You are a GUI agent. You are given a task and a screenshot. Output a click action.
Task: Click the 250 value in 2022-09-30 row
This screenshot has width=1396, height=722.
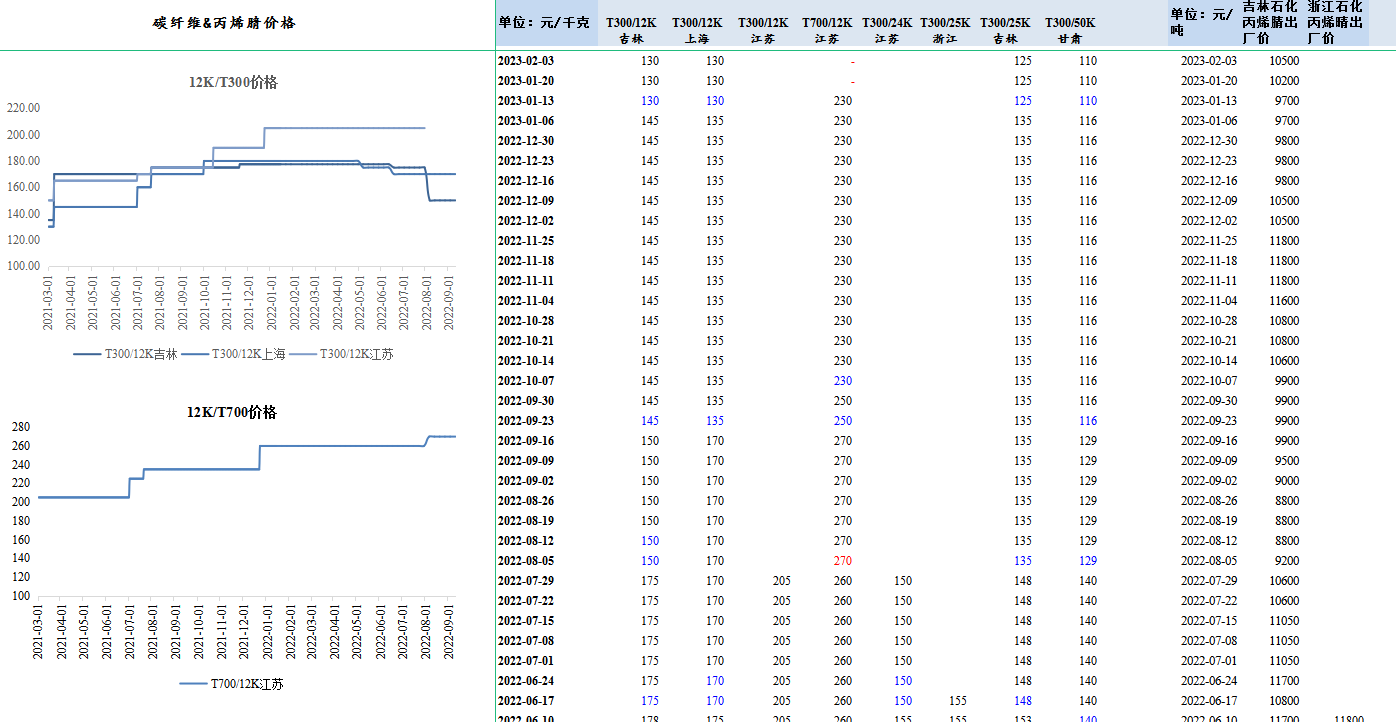tap(842, 401)
